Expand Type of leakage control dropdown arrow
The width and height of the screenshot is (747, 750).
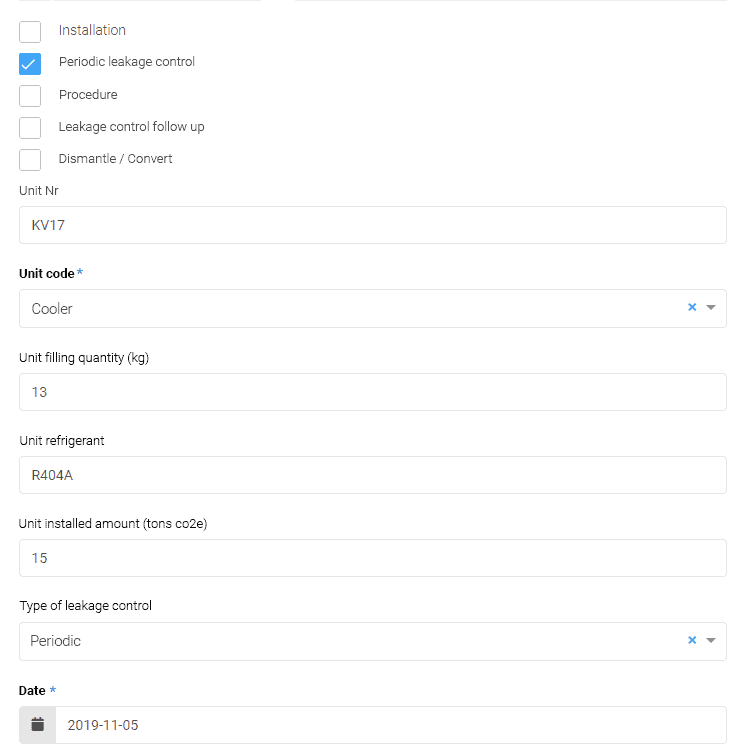pyautogui.click(x=711, y=641)
